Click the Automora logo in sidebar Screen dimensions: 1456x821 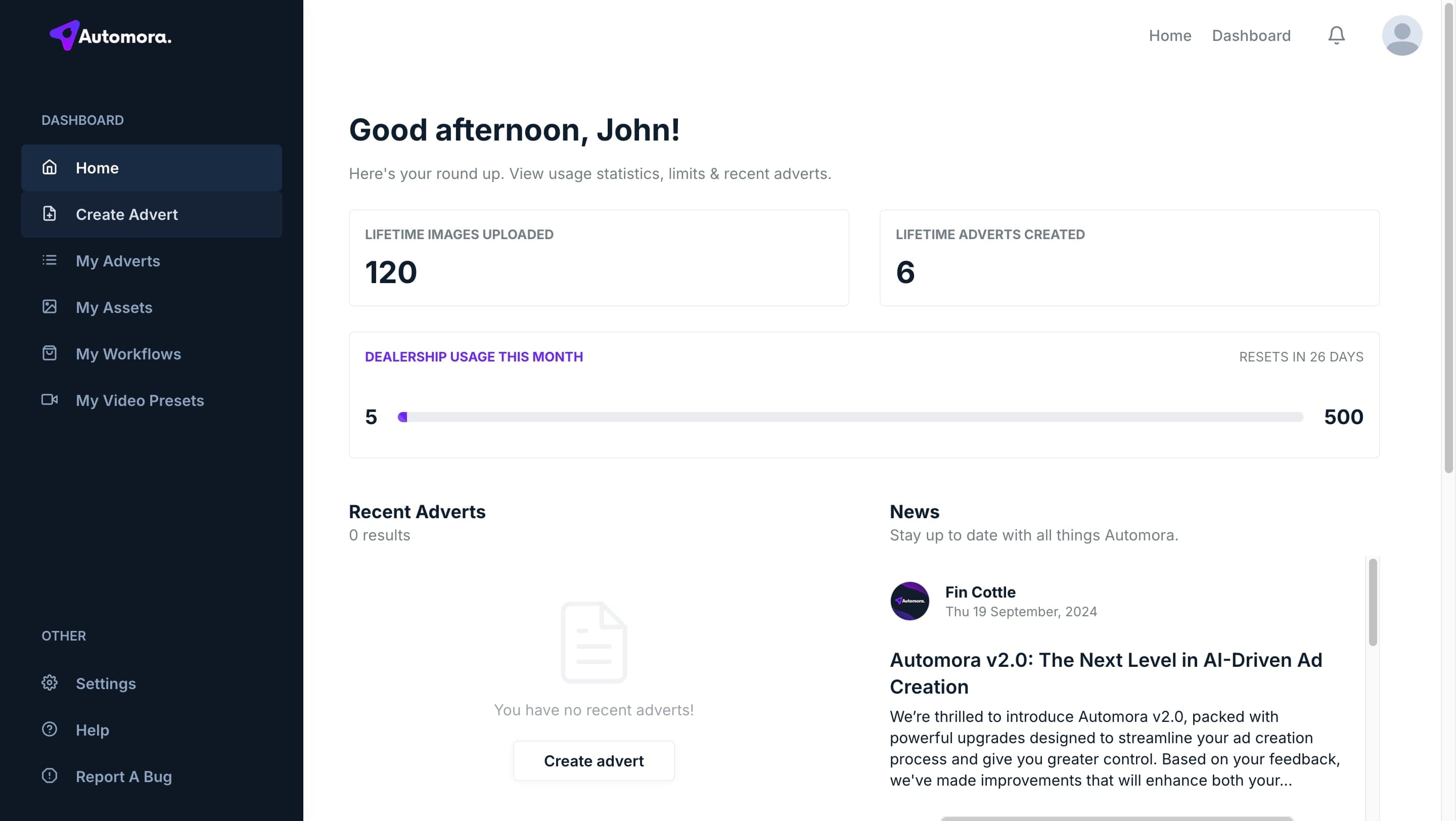pos(111,35)
